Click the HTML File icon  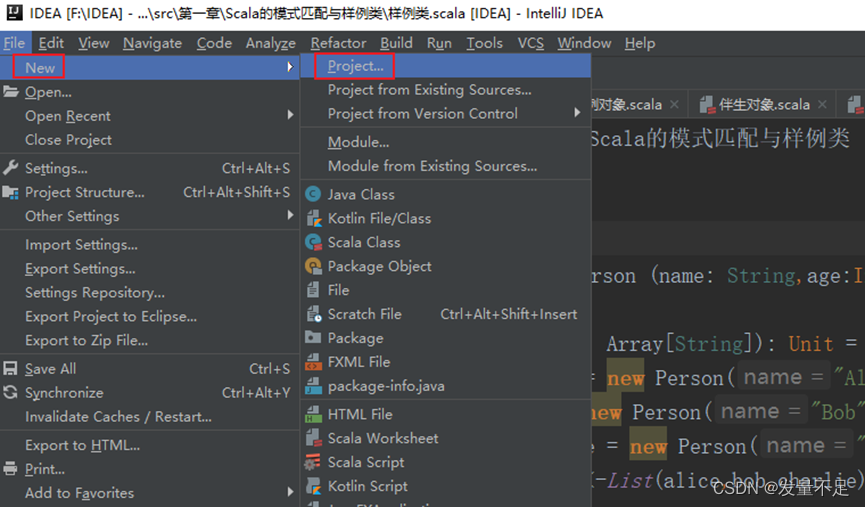coord(313,414)
